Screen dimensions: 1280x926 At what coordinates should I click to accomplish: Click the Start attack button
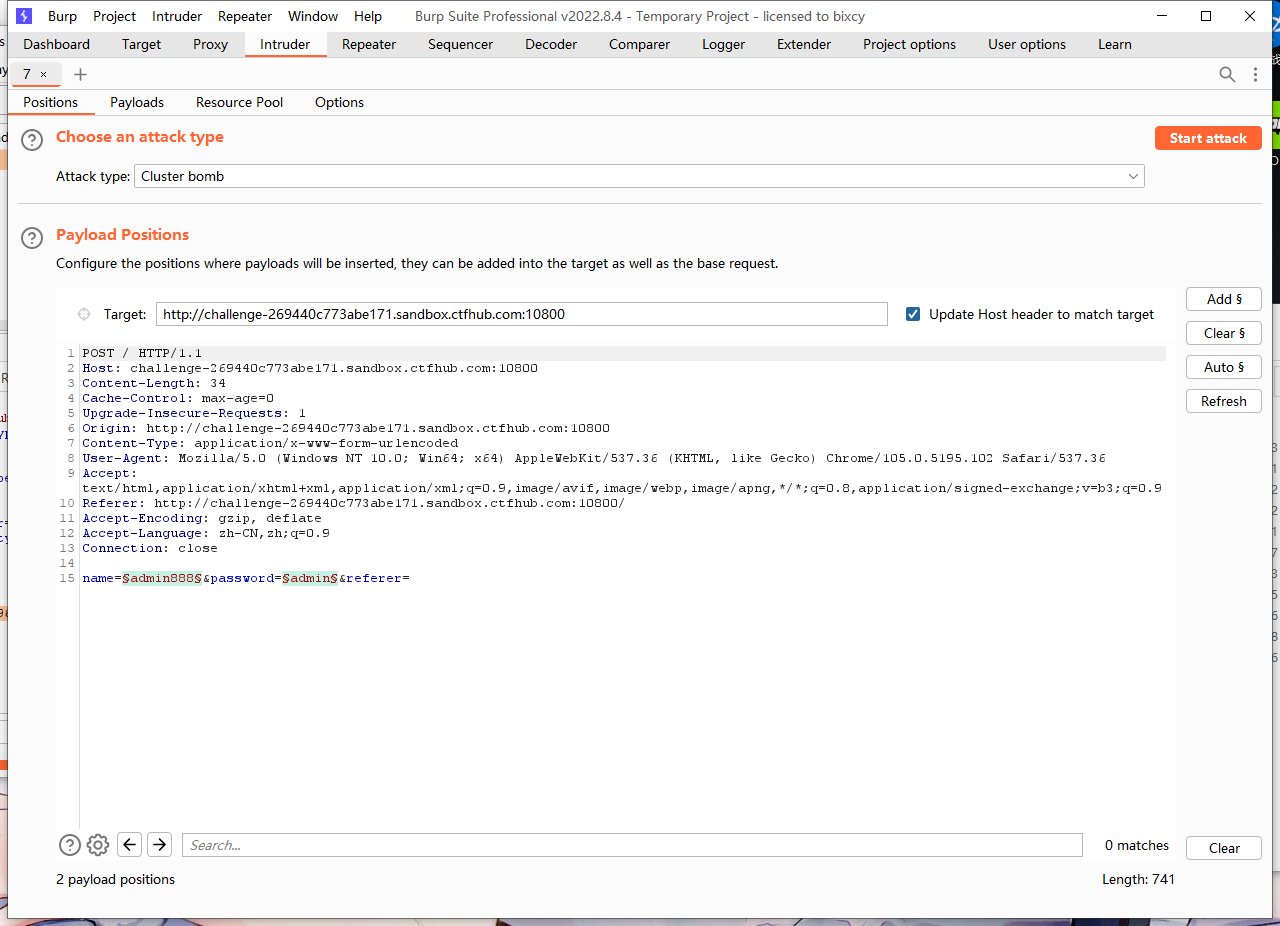1208,138
